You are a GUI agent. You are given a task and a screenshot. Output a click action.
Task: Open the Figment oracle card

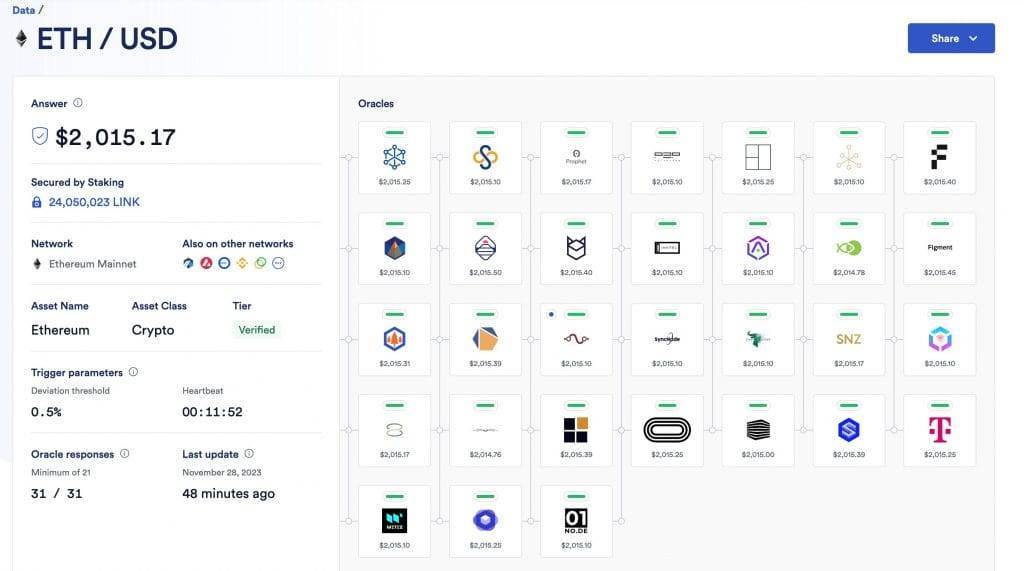(939, 248)
